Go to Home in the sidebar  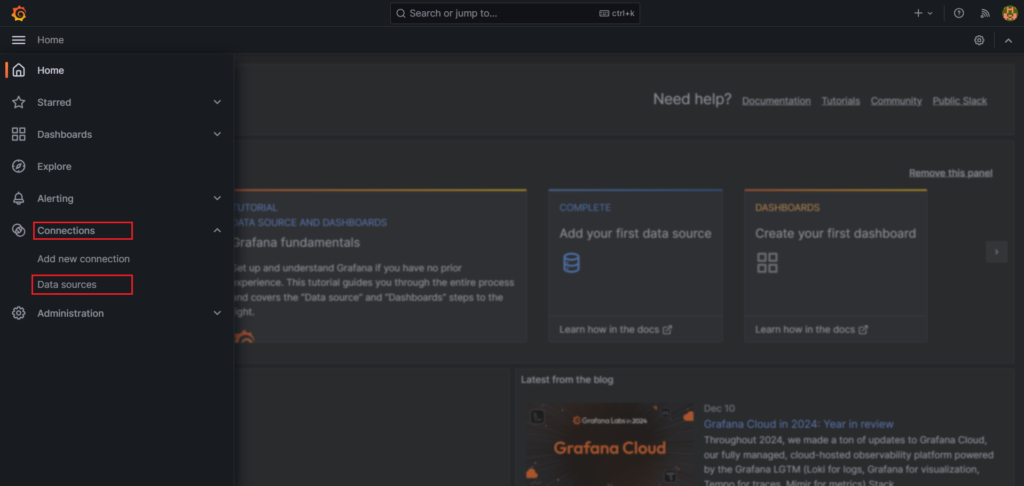pos(50,70)
